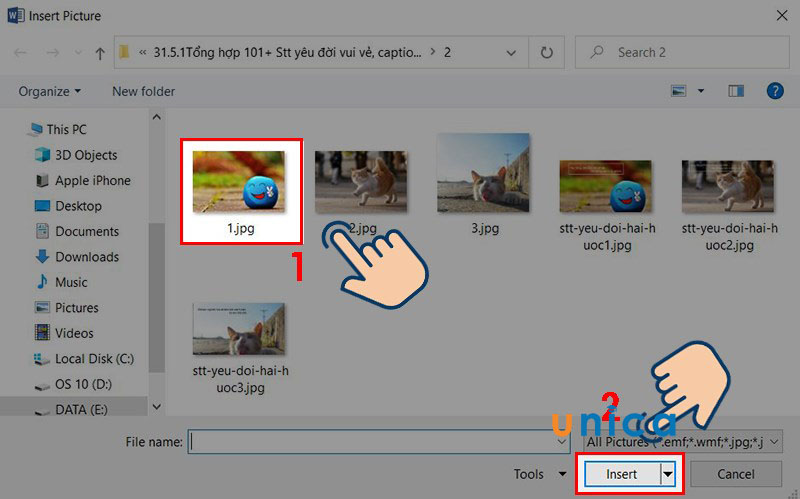
Task: Select DATA (E:) drive
Action: (70, 410)
